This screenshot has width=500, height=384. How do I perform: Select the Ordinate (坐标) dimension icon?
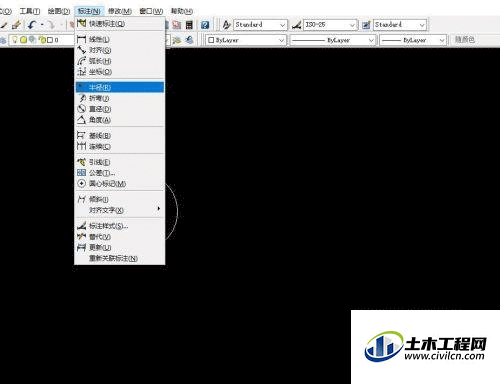pyautogui.click(x=81, y=72)
